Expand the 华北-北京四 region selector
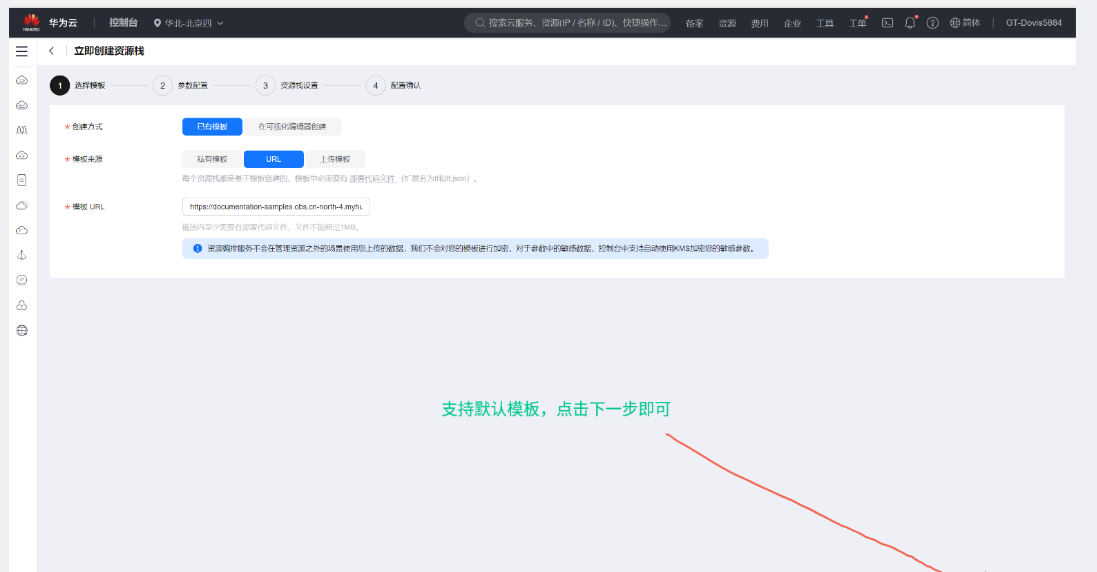1097x572 pixels. tap(189, 23)
